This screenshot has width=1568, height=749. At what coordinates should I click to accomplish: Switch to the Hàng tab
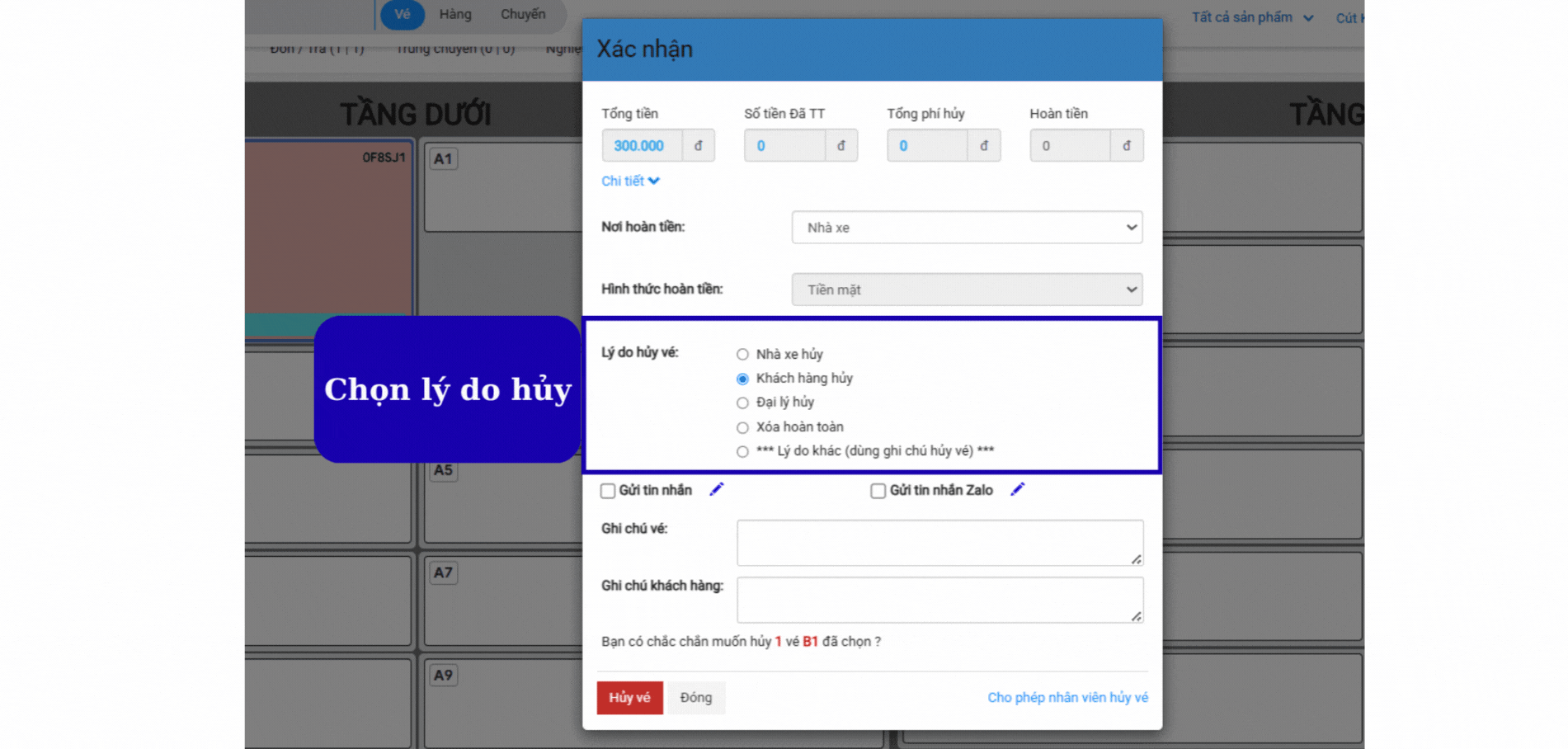(x=454, y=14)
